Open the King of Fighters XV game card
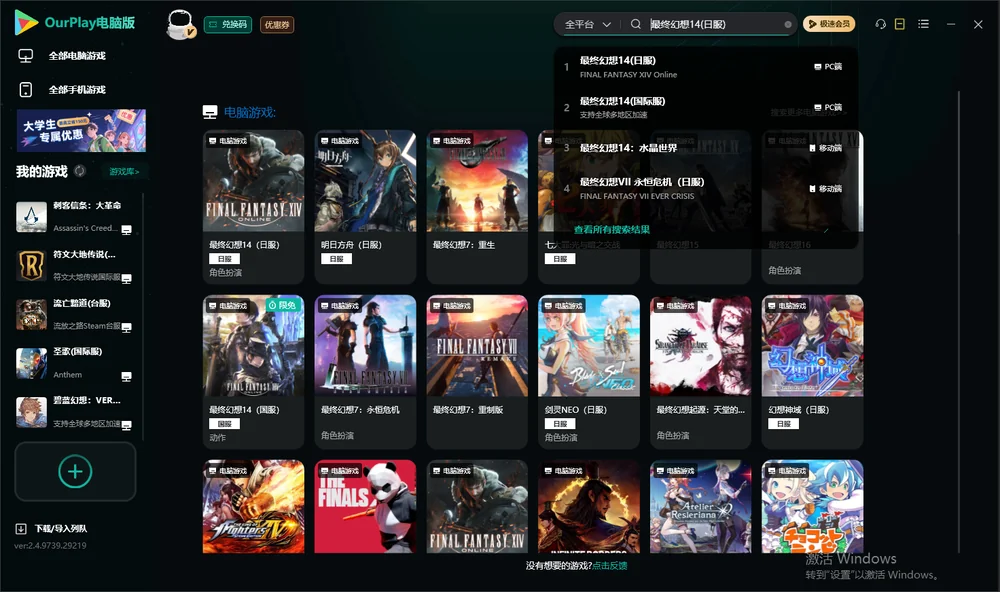The image size is (1000, 592). pos(253,507)
